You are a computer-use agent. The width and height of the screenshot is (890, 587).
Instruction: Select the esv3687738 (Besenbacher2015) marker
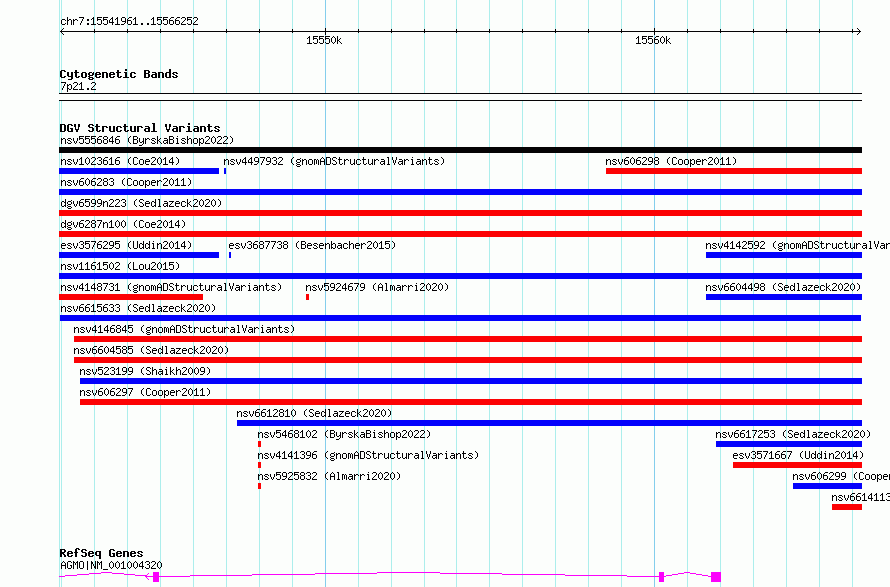coord(230,255)
